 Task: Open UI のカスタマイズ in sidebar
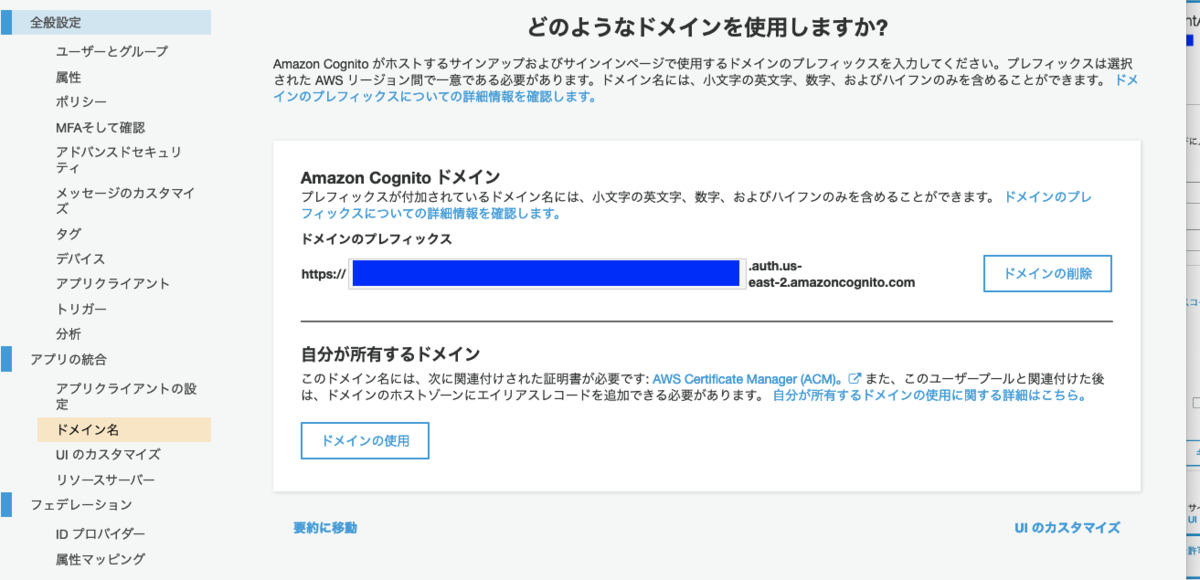pos(108,455)
